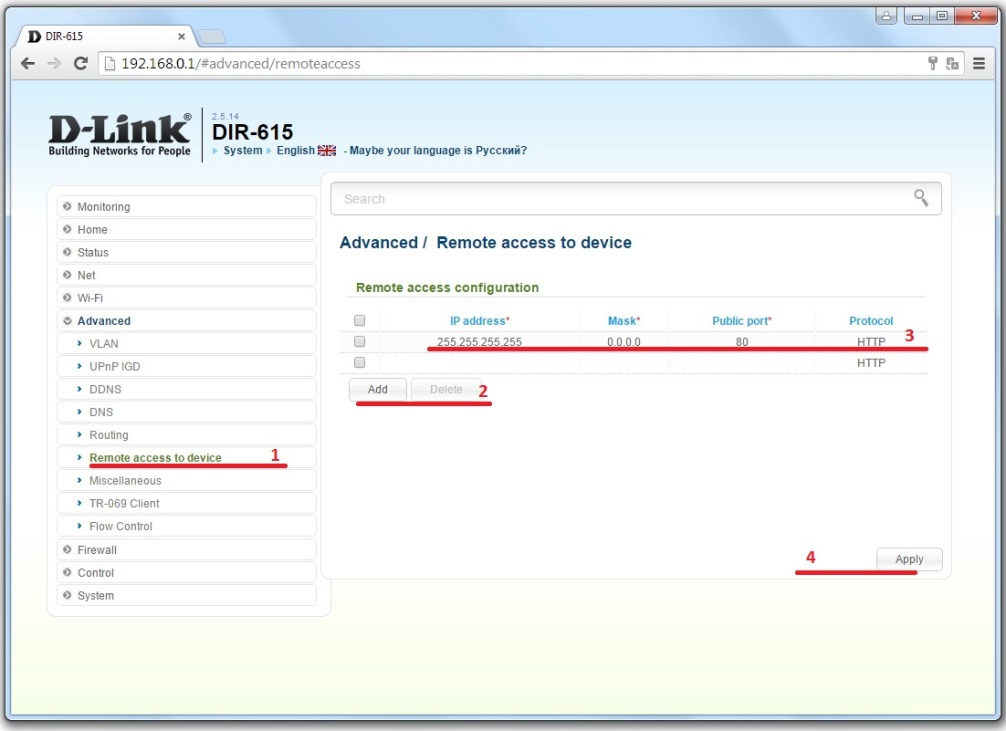Open a new browser tab
The image size is (1006, 731).
(211, 37)
